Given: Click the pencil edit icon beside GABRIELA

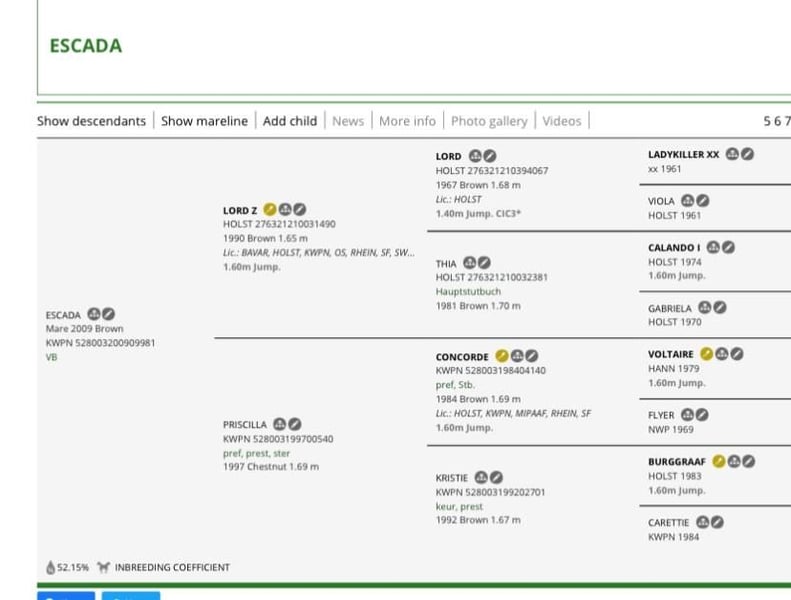Looking at the screenshot, I should point(720,308).
